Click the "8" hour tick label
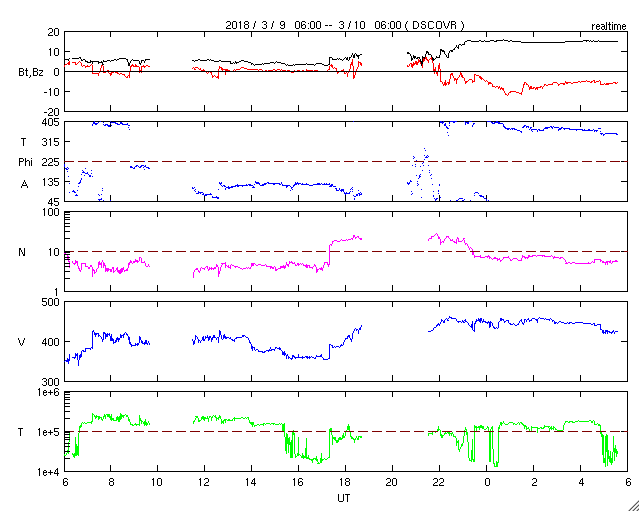 pyautogui.click(x=111, y=482)
